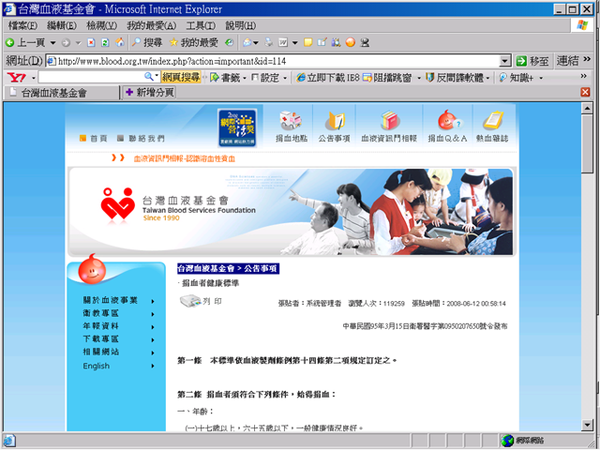Expand the 連結 links toolbar chevron

tap(587, 60)
